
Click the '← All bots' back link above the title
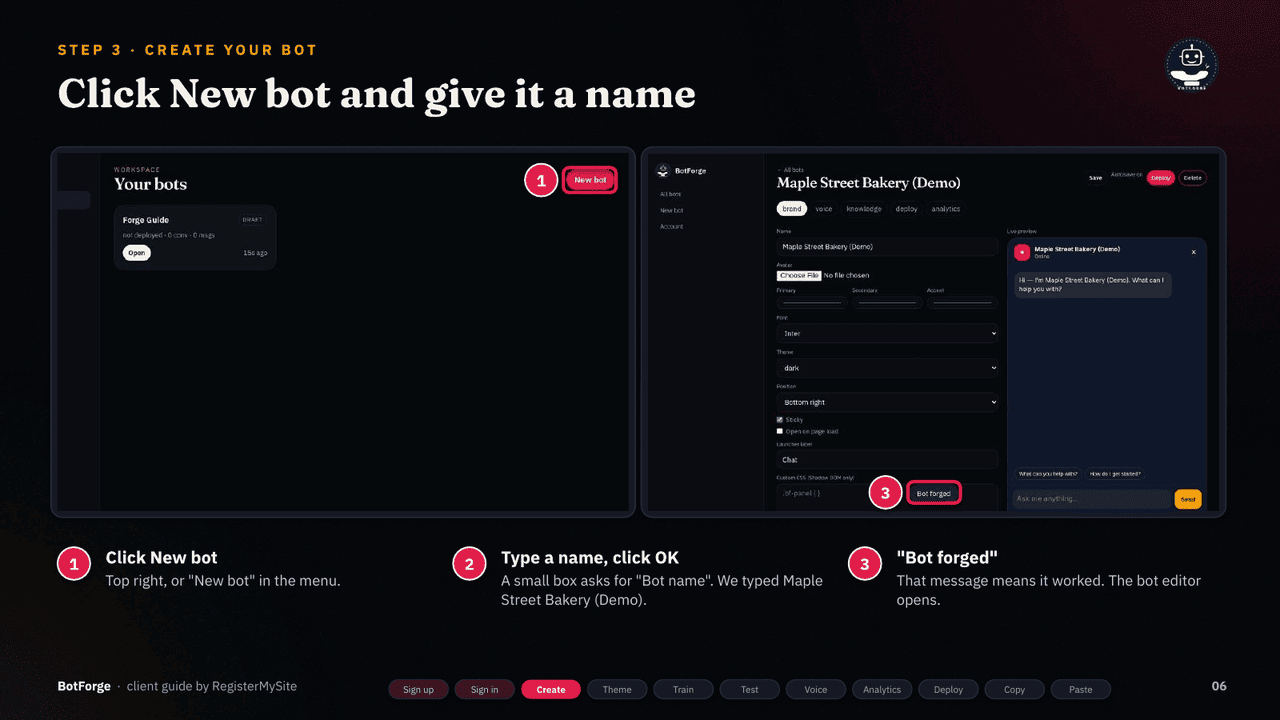pos(790,170)
